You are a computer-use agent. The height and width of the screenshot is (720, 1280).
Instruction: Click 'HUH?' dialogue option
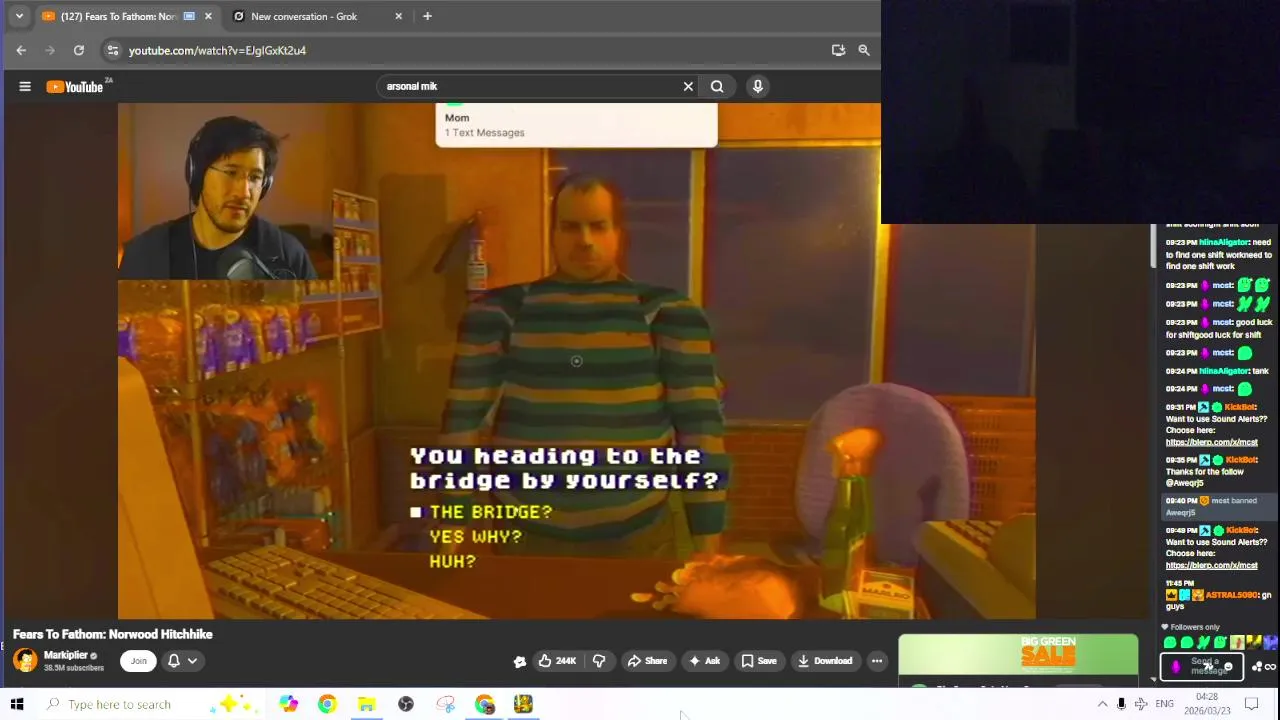click(x=452, y=561)
